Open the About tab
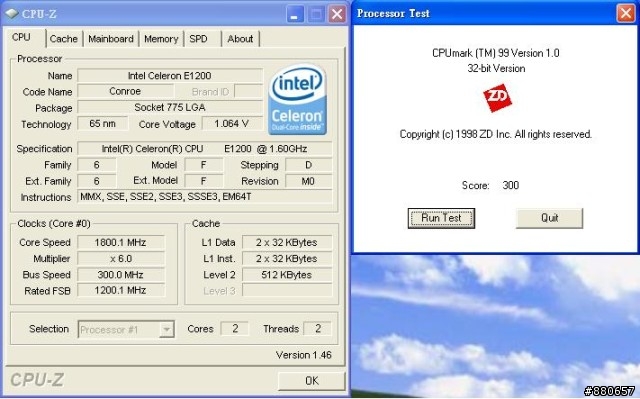The width and height of the screenshot is (640, 399). coord(240,39)
